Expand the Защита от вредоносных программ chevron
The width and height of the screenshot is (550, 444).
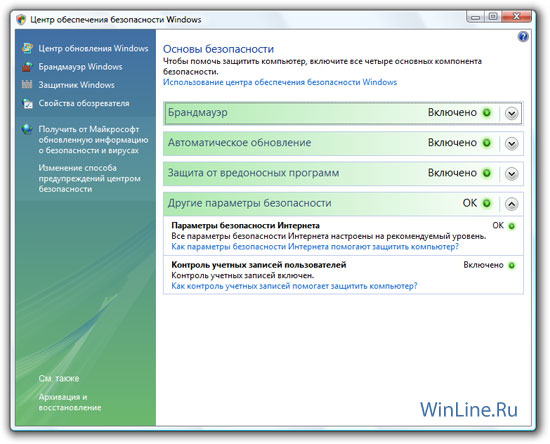[x=512, y=174]
